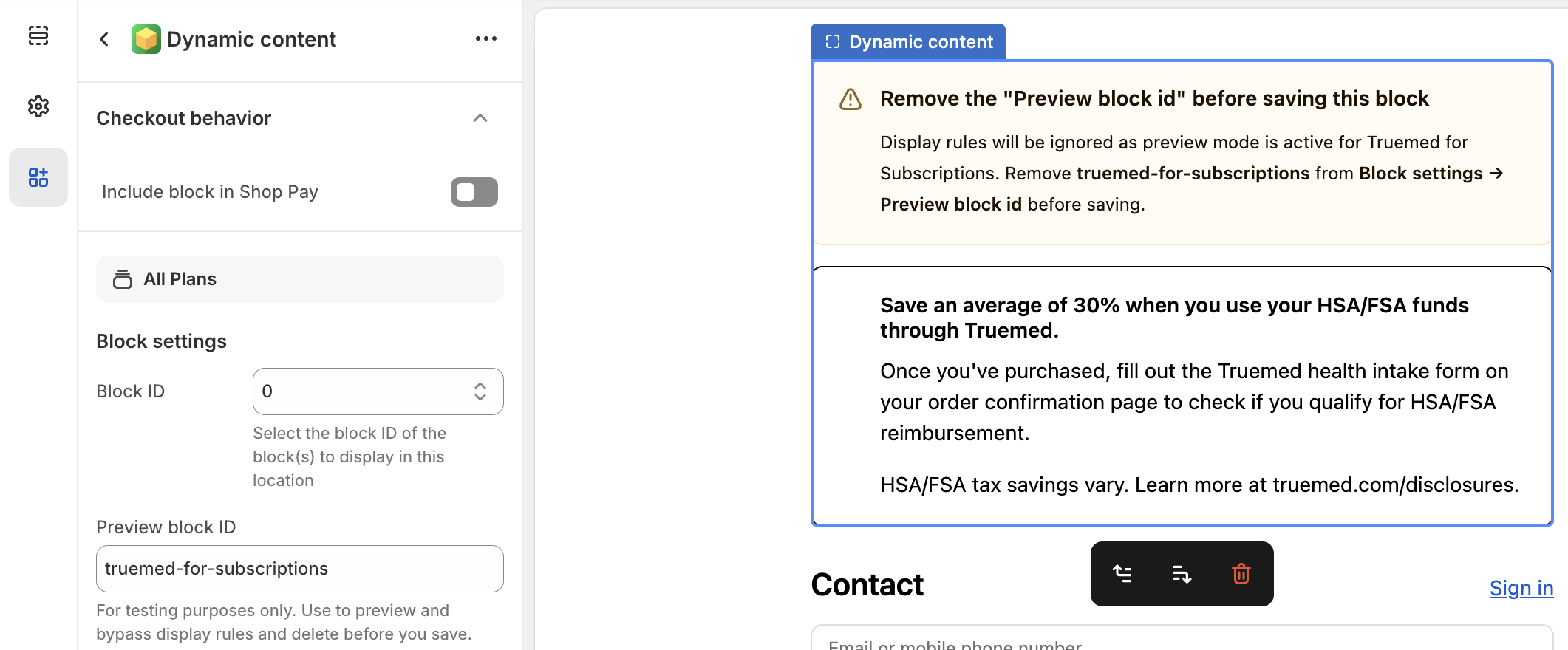Enable Include block in Shop Pay
This screenshot has width=1568, height=650.
click(x=473, y=192)
